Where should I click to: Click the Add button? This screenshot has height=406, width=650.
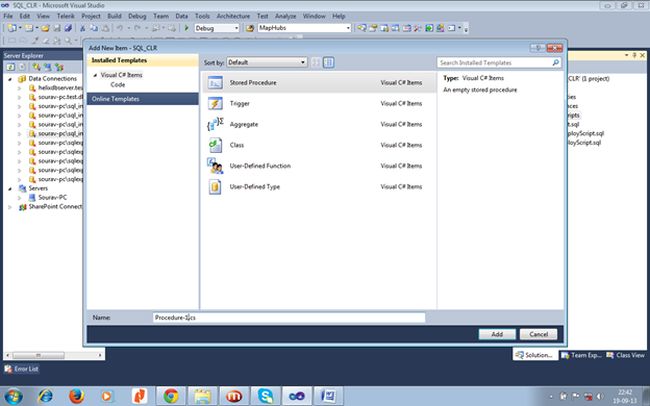coord(497,334)
